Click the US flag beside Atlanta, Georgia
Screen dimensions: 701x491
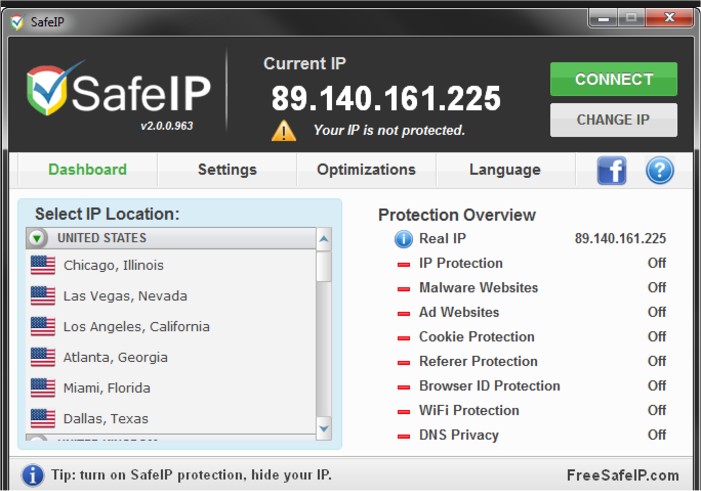43,357
